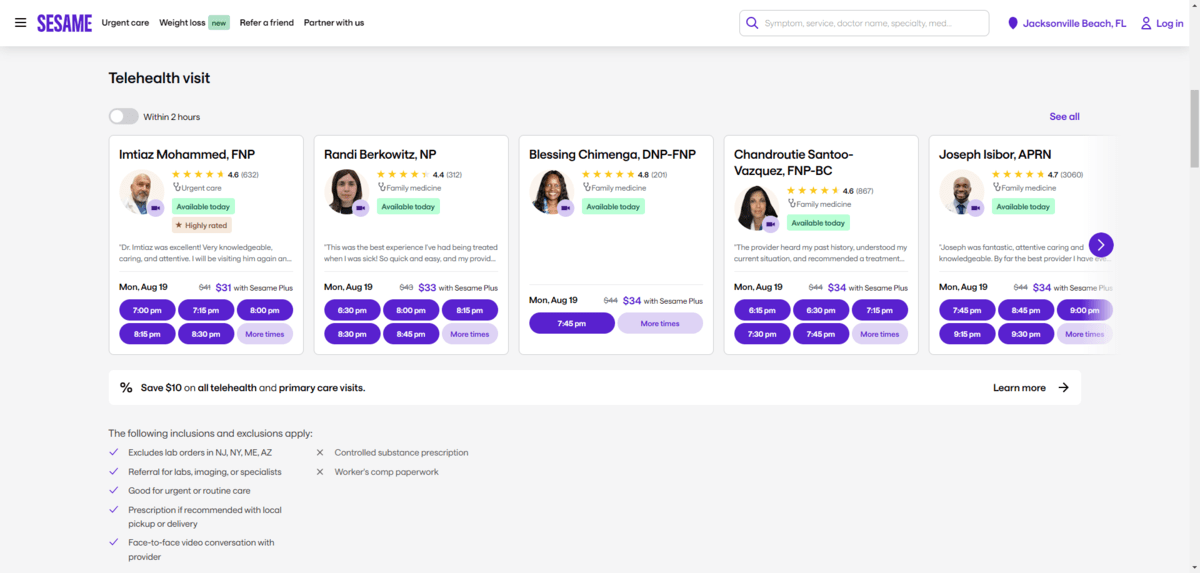This screenshot has height=573, width=1200.
Task: Click the Log in user icon
Action: [x=1146, y=23]
